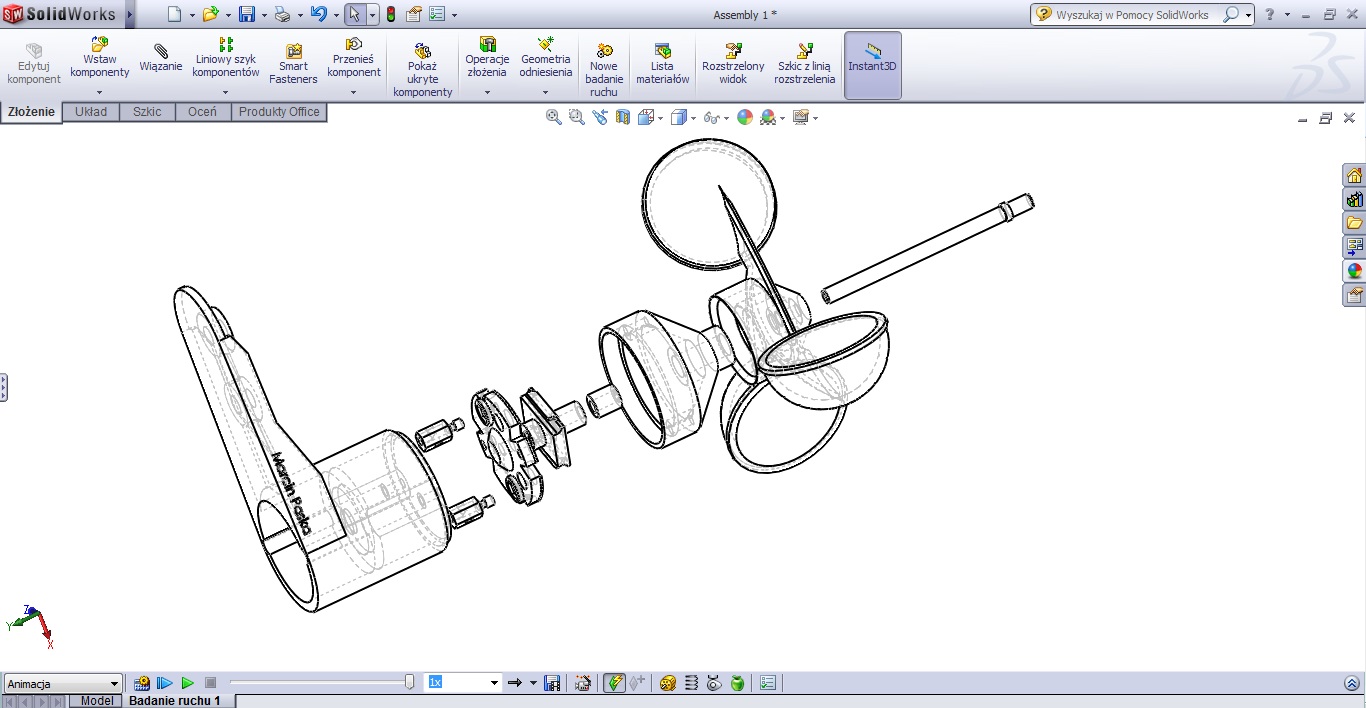The height and width of the screenshot is (708, 1366).
Task: Activate Pokaż ukryte komponenty tool
Action: tap(422, 65)
